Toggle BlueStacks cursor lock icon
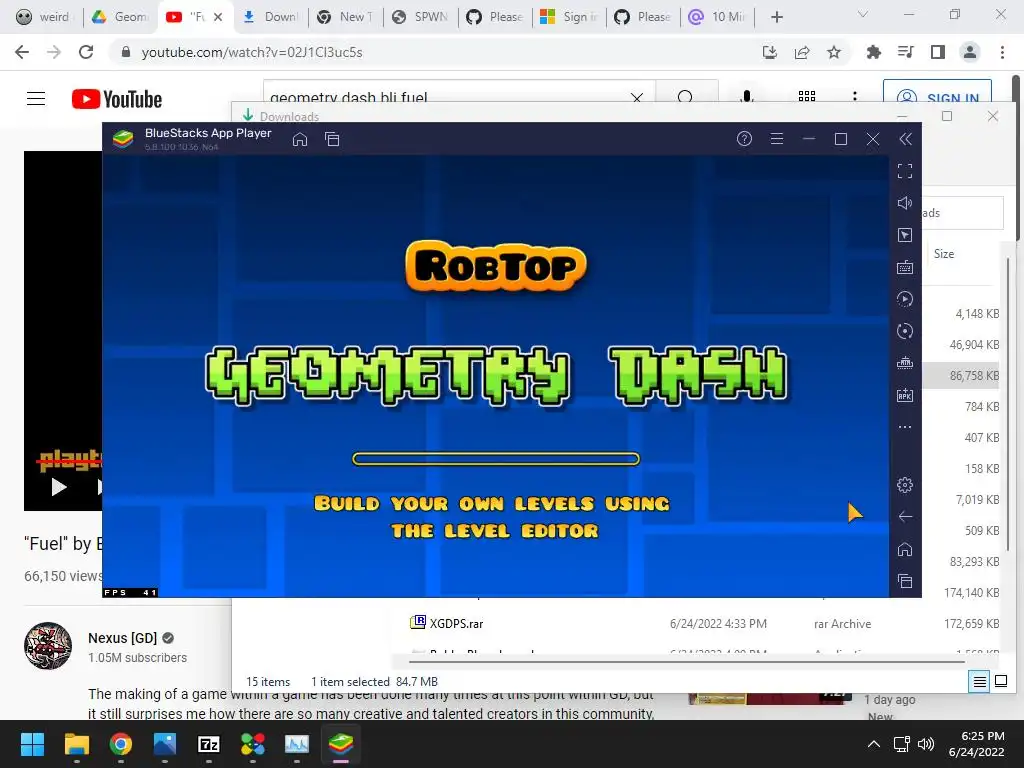Image resolution: width=1024 pixels, height=768 pixels. (x=905, y=235)
